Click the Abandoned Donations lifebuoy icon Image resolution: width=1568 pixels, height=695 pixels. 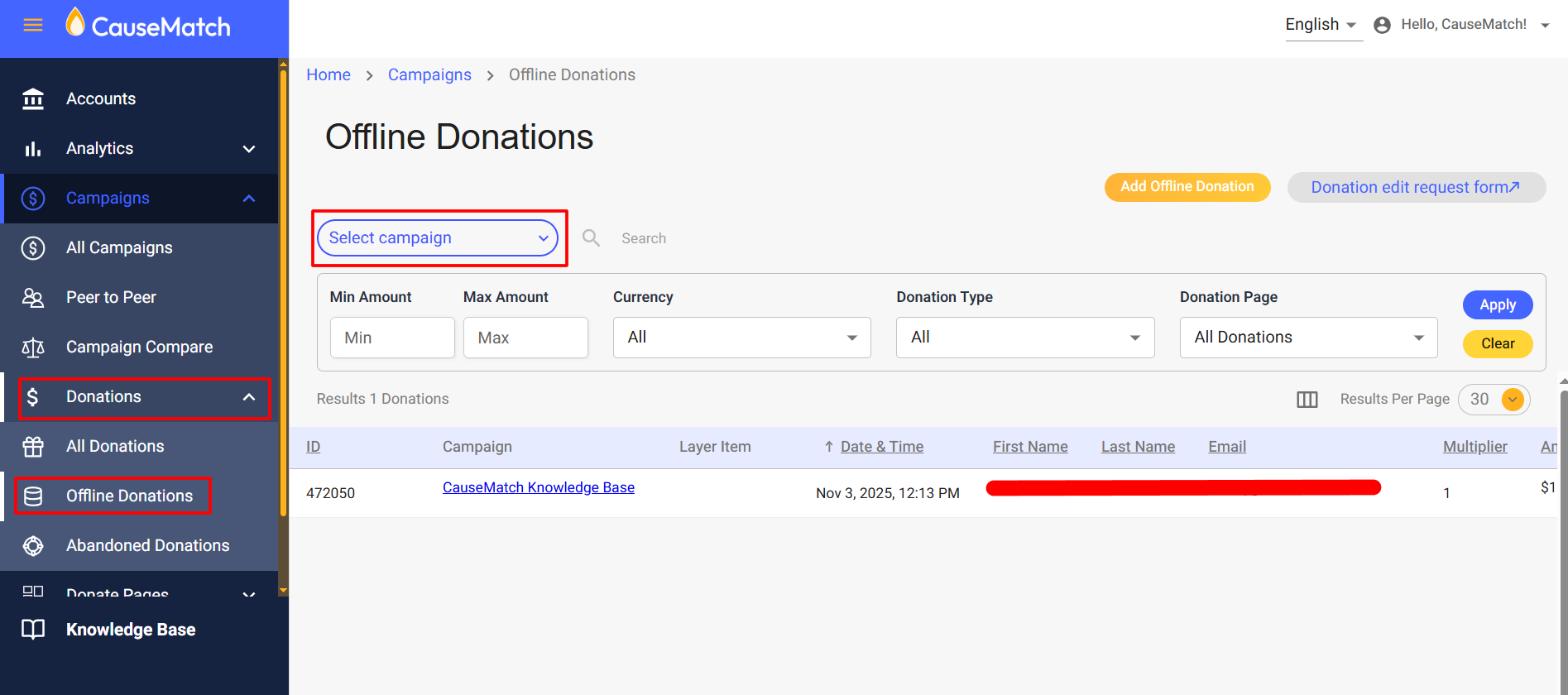(x=33, y=546)
